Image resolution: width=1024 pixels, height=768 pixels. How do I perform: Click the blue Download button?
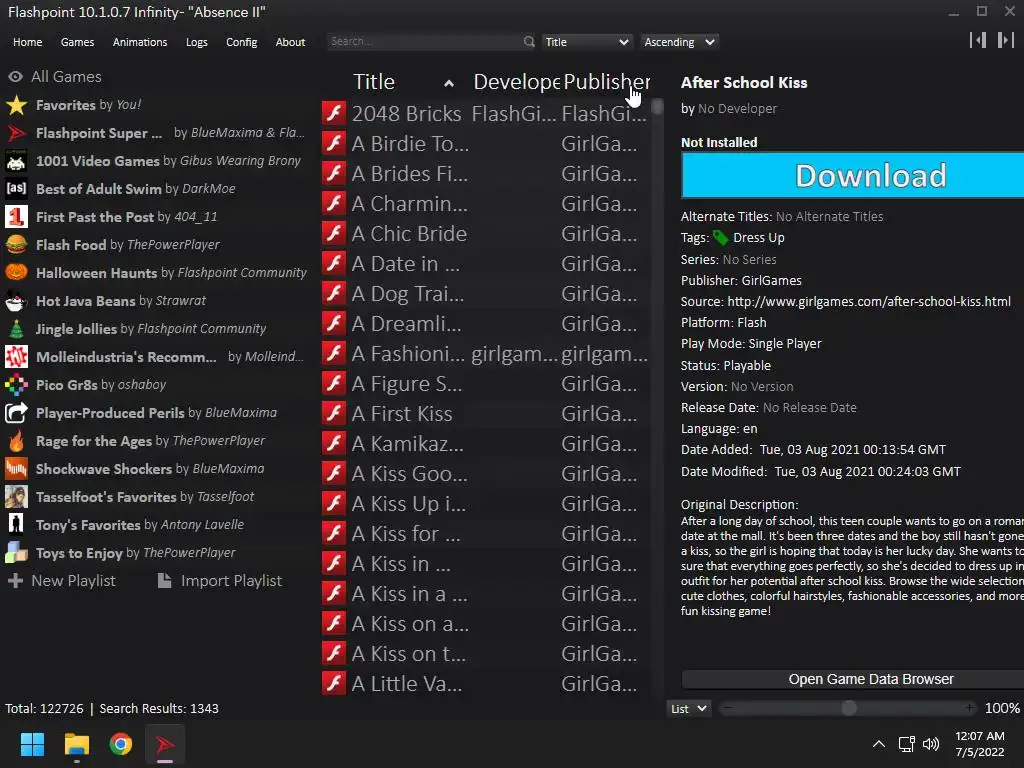[x=852, y=175]
